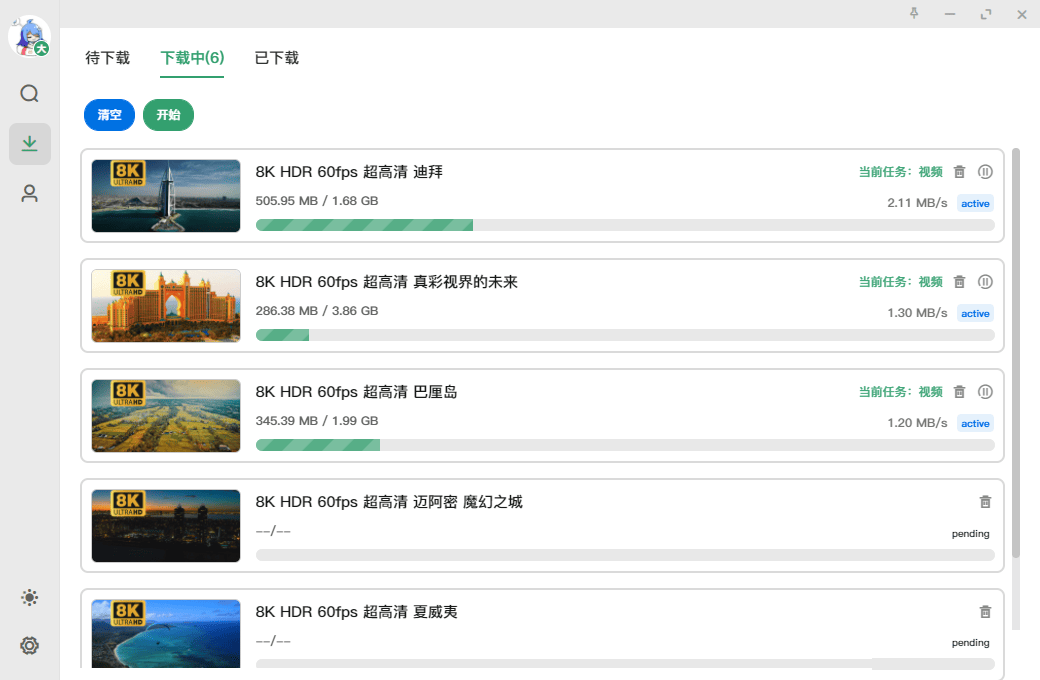Pause the 真彩视界的未来 download

(985, 281)
